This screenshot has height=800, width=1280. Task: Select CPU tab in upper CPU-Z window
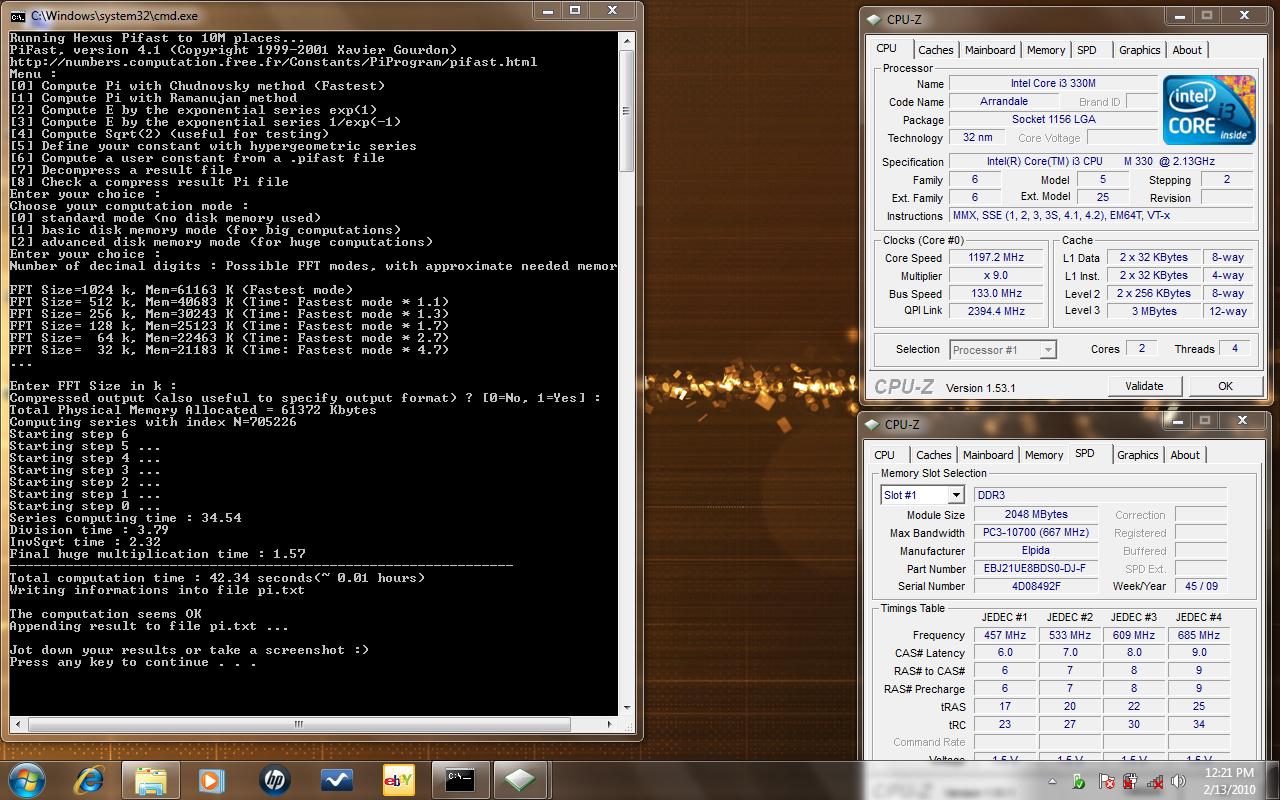click(886, 49)
